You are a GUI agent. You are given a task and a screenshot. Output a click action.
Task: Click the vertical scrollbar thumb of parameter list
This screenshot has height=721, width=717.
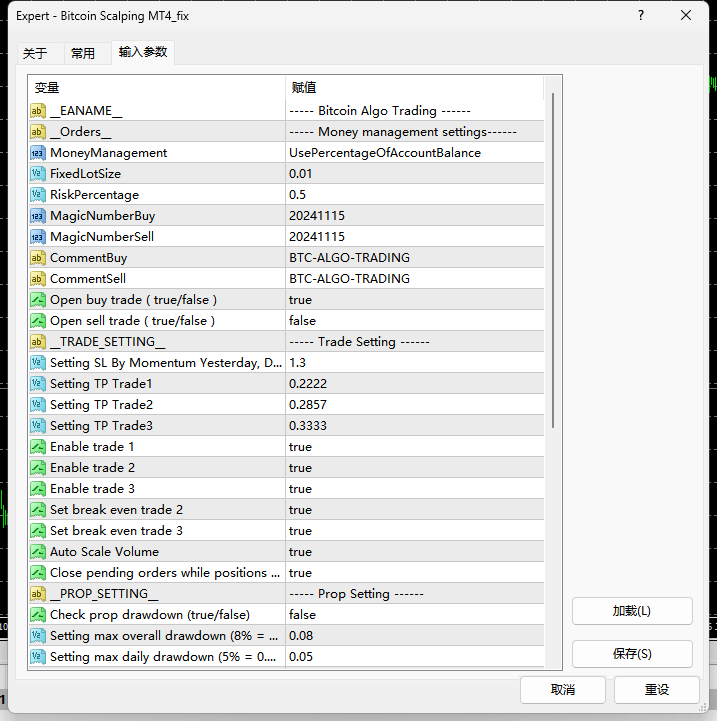click(553, 260)
